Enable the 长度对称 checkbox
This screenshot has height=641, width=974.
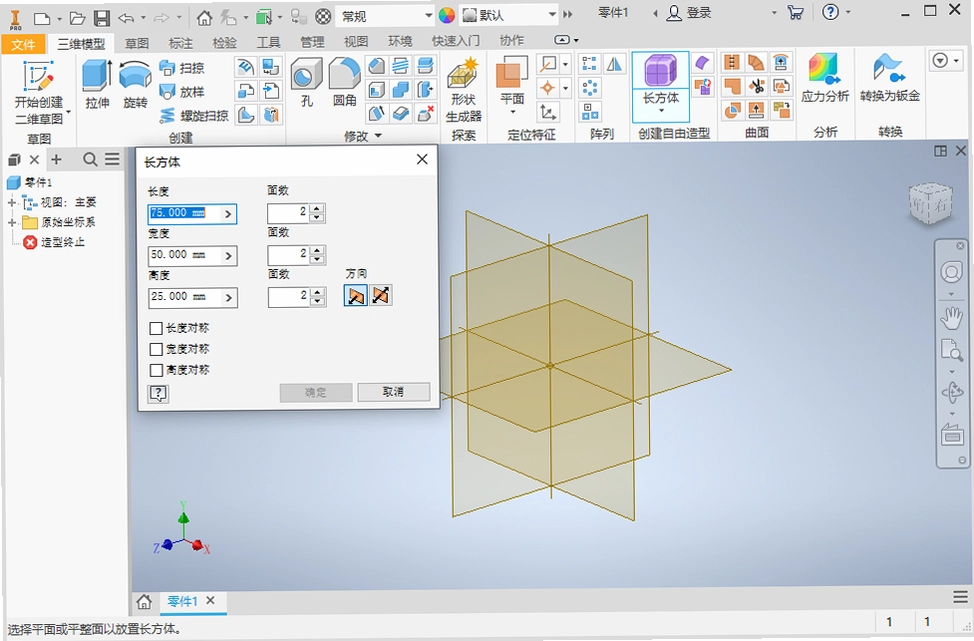(x=156, y=328)
